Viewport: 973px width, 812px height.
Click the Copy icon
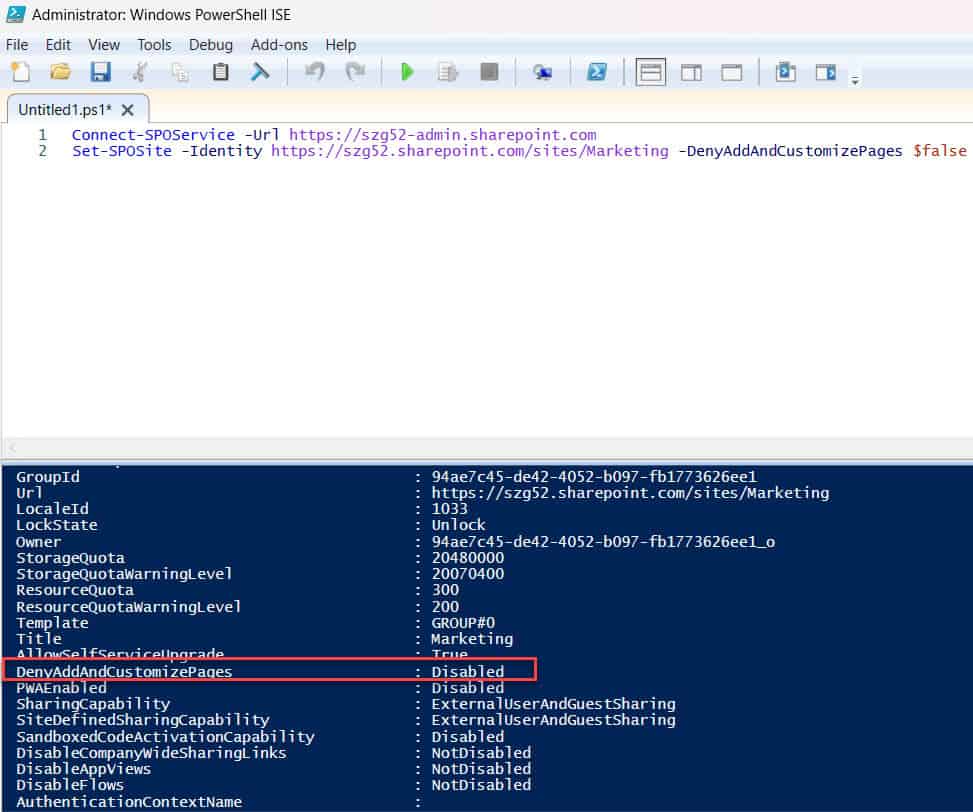coord(180,72)
